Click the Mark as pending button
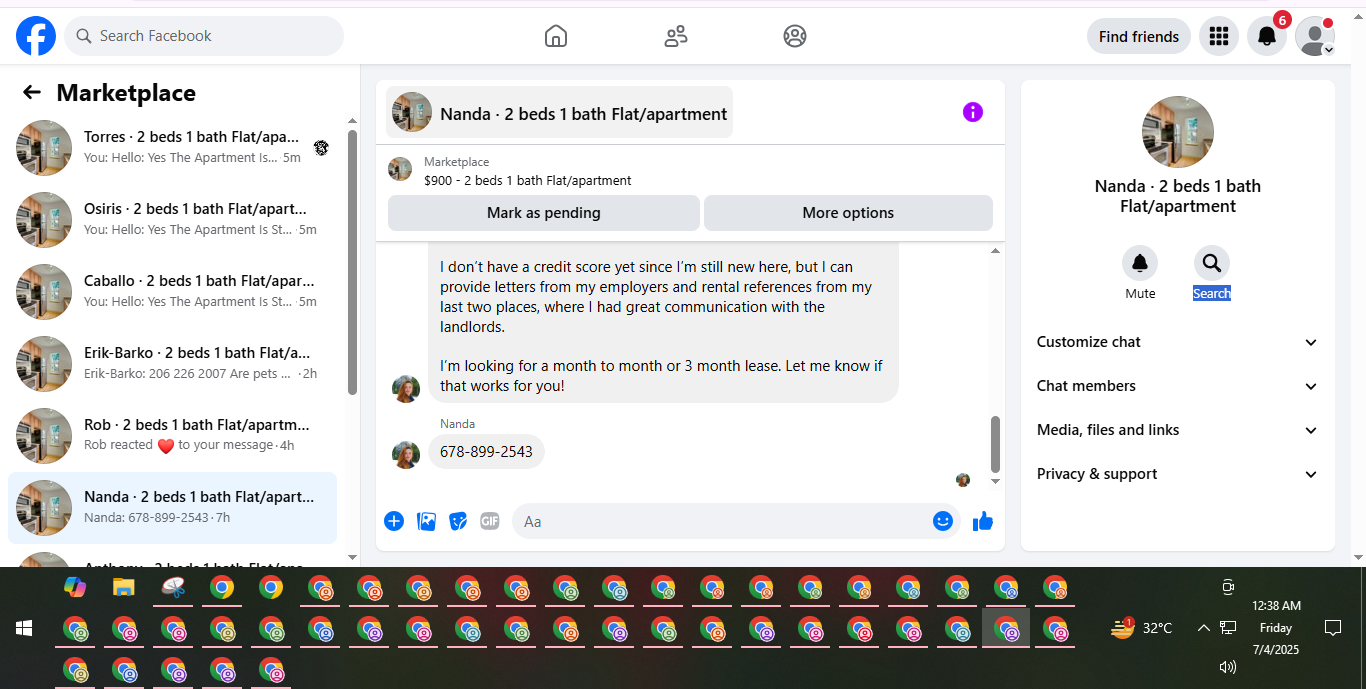The image size is (1366, 689). coord(544,213)
